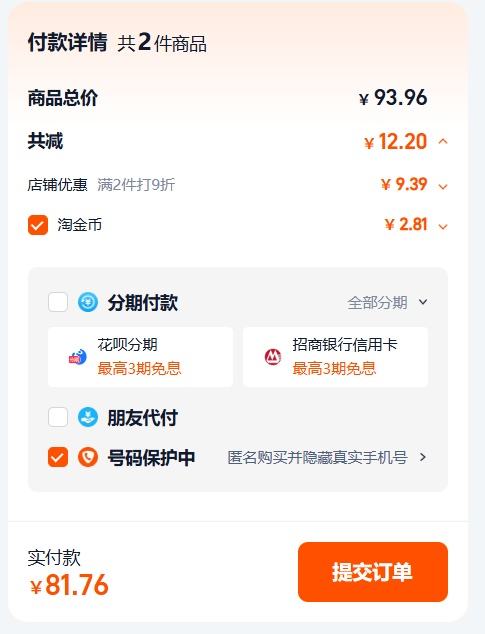Expand the 店铺优惠 ¥9.39 chevron

(443, 186)
